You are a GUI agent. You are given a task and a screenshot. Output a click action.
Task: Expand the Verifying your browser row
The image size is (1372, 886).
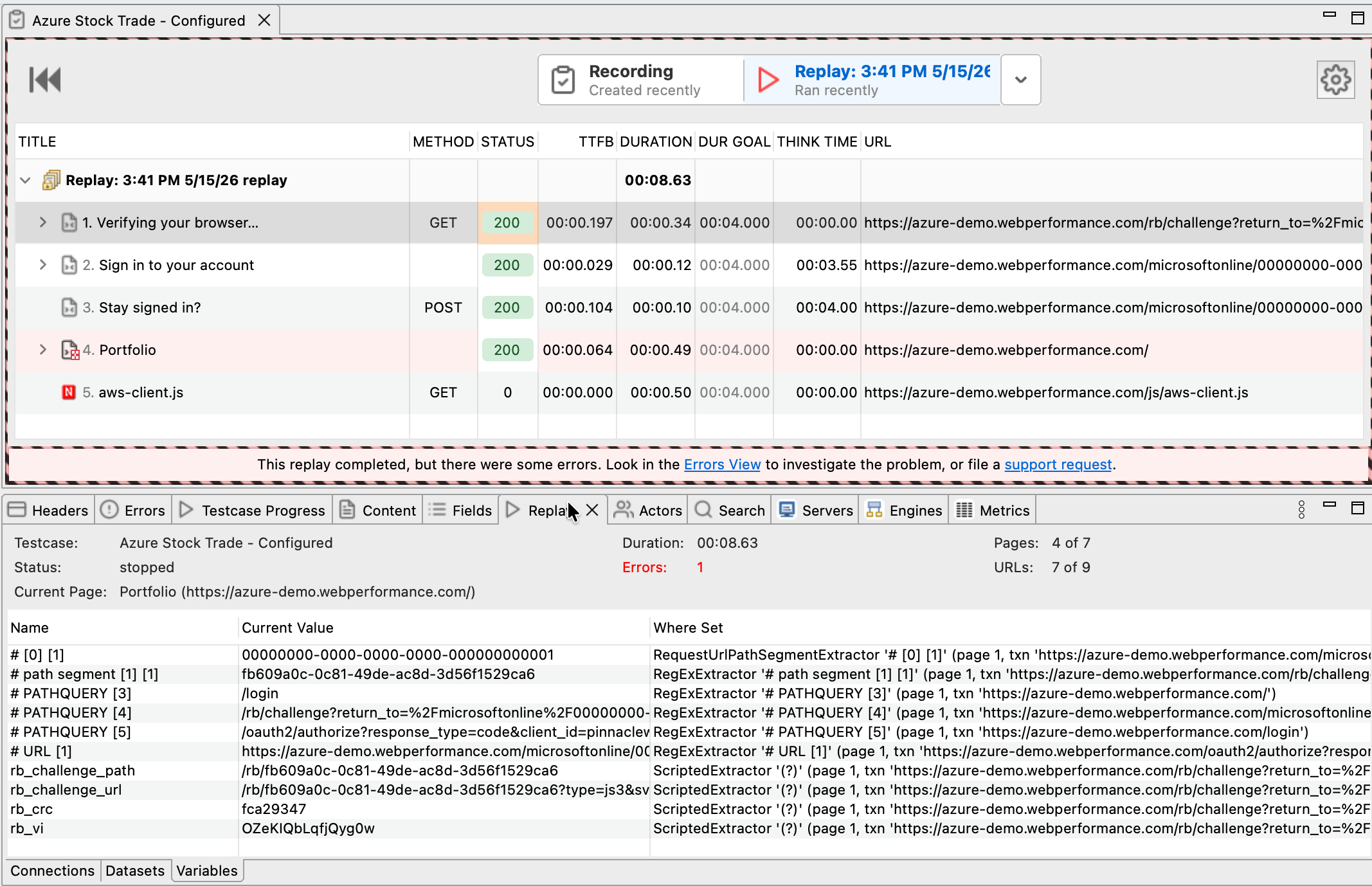(x=43, y=222)
